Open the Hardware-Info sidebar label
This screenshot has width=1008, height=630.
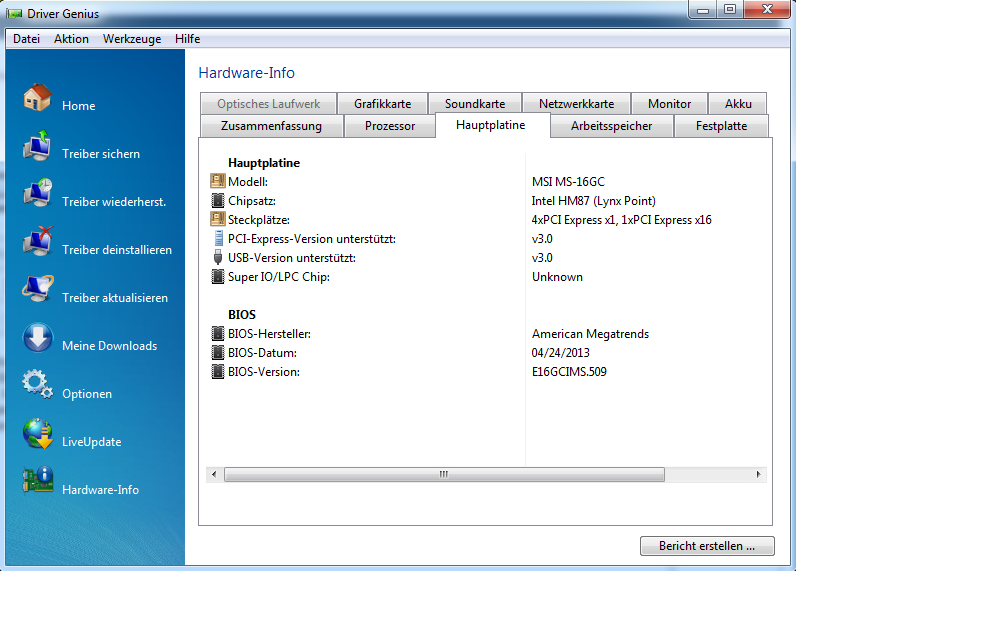tap(100, 490)
